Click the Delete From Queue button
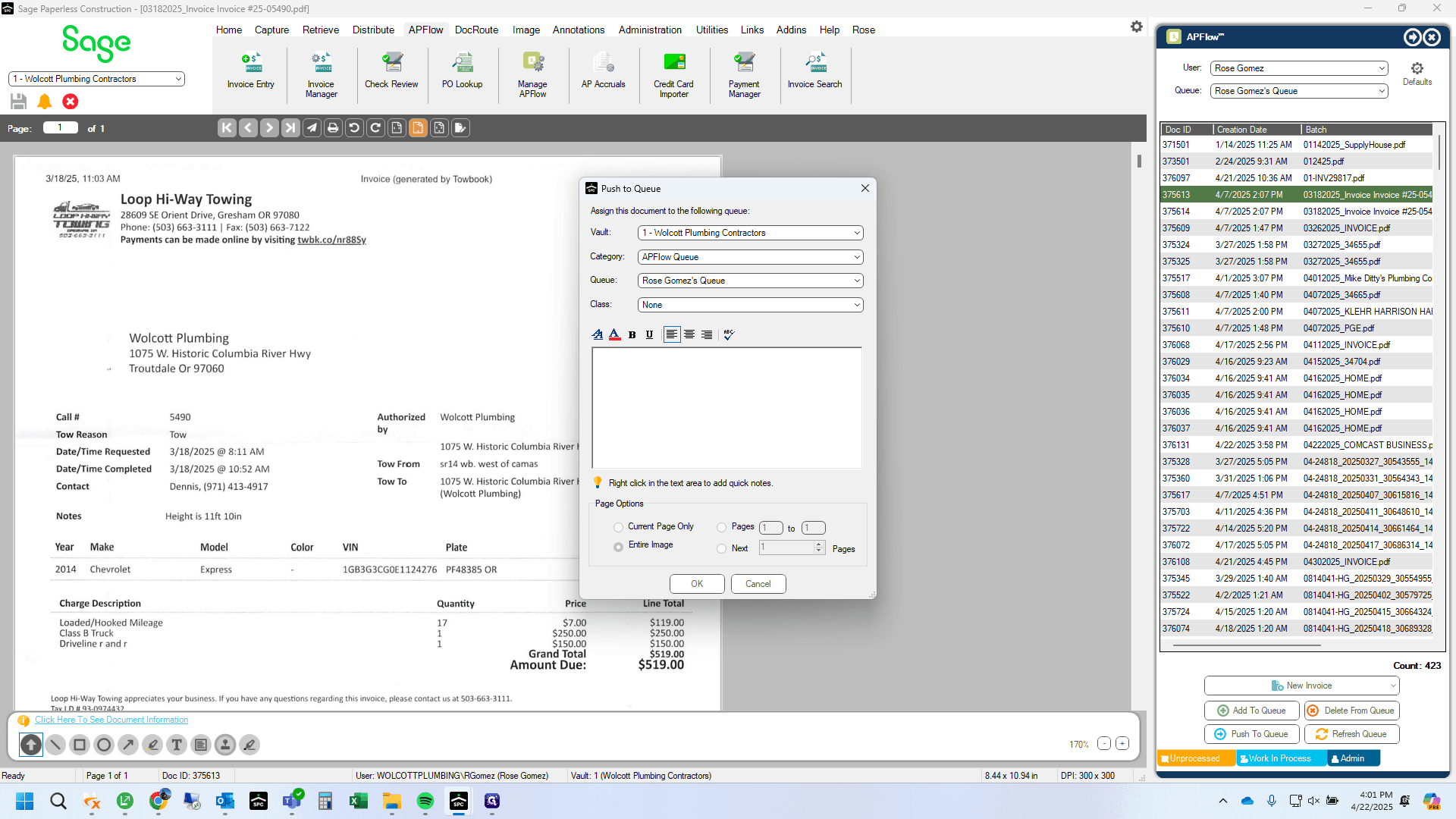Screen dimensions: 1456x819 [1351, 711]
